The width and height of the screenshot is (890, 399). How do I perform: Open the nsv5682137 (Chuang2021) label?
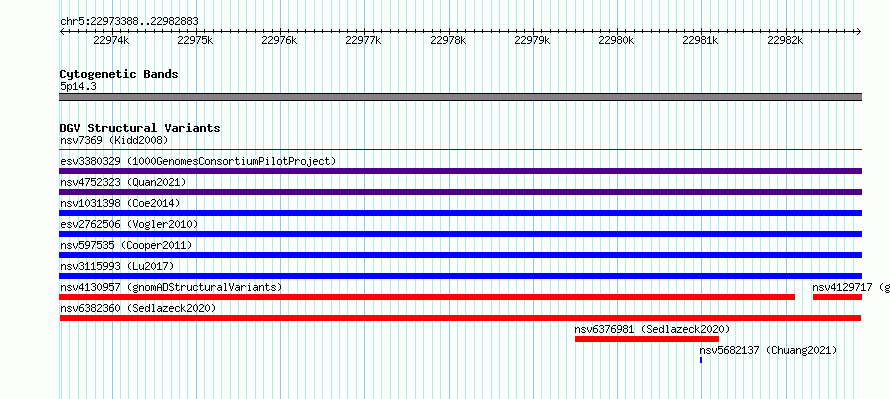[768, 350]
